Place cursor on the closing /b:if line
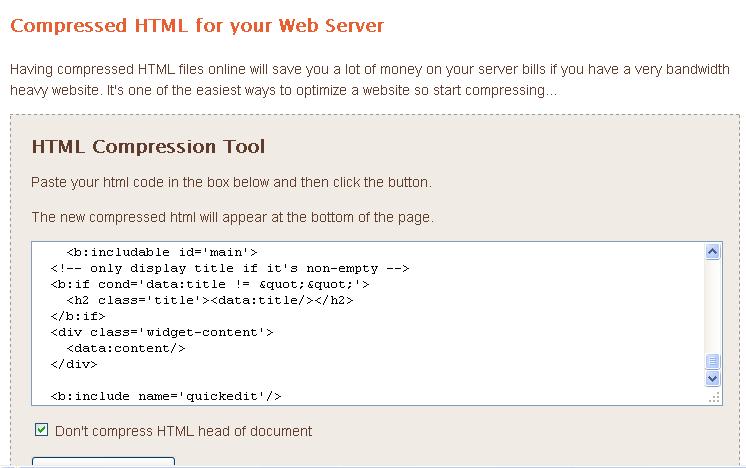 pyautogui.click(x=78, y=316)
